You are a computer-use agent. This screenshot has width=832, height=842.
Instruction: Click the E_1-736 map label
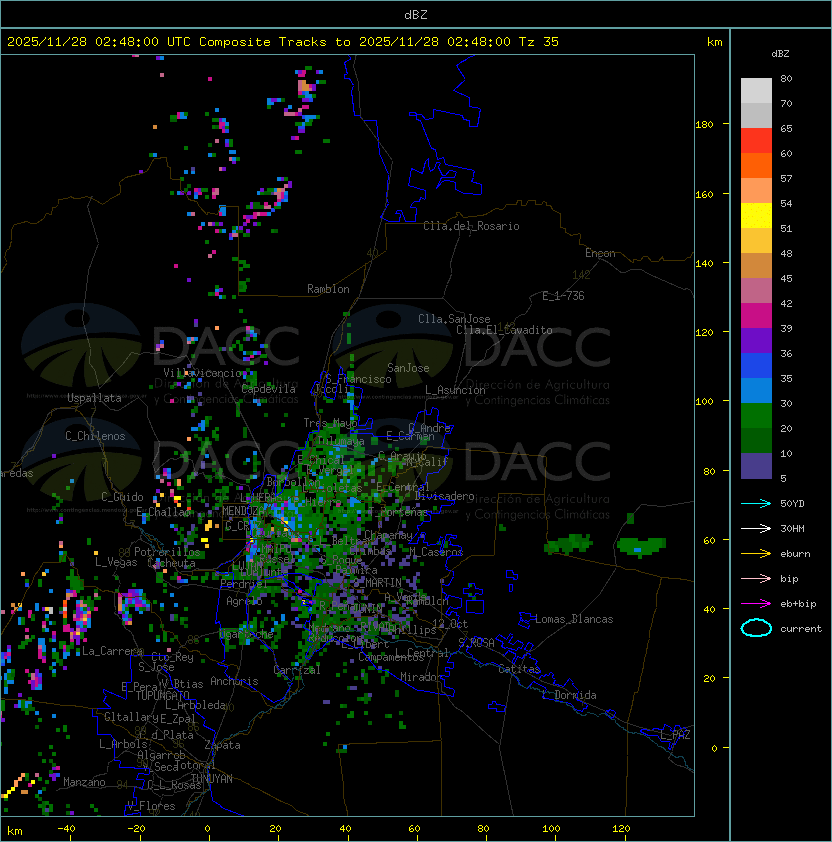pos(563,296)
